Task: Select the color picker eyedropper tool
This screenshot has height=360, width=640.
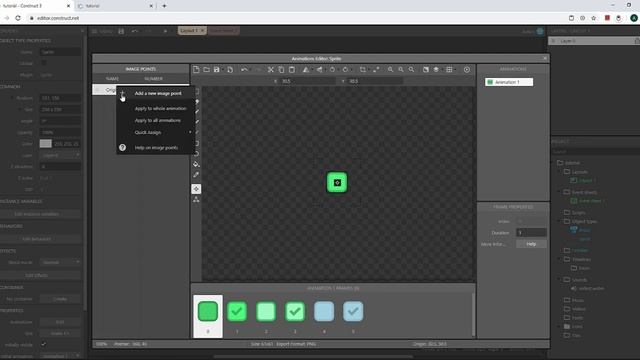Action: coord(196,175)
